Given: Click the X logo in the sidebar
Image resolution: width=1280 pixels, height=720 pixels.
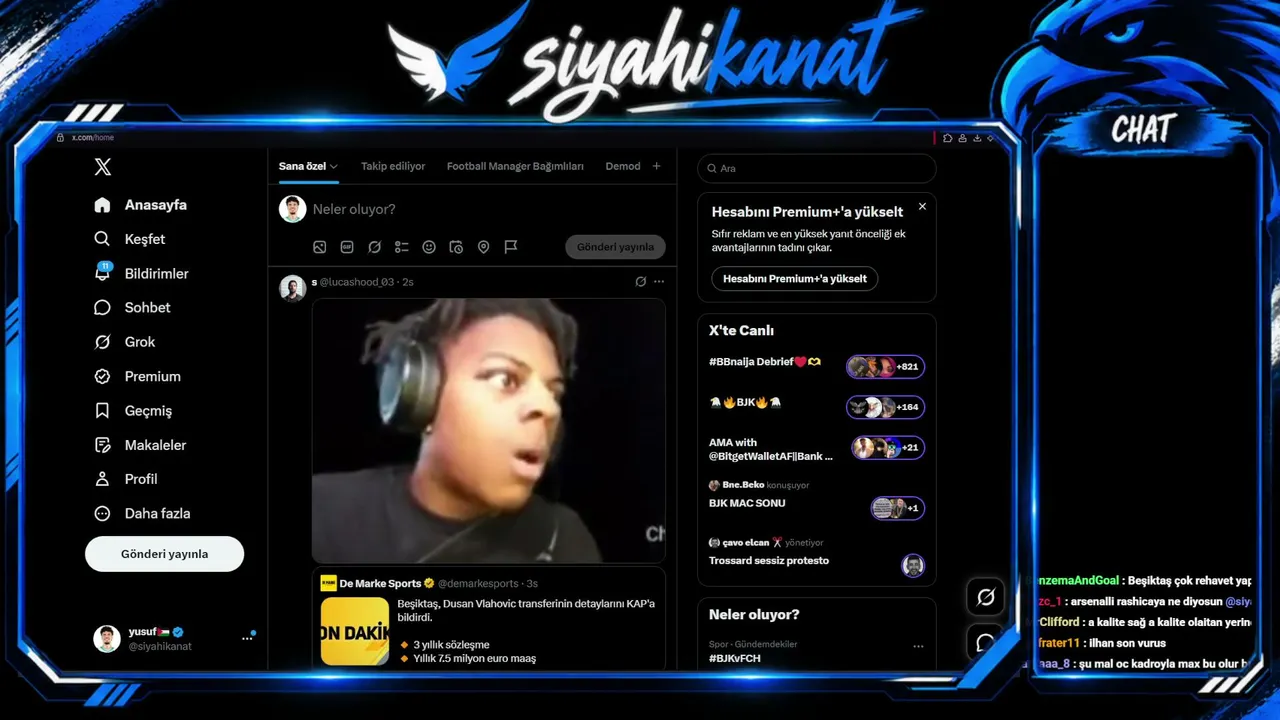Looking at the screenshot, I should point(103,167).
